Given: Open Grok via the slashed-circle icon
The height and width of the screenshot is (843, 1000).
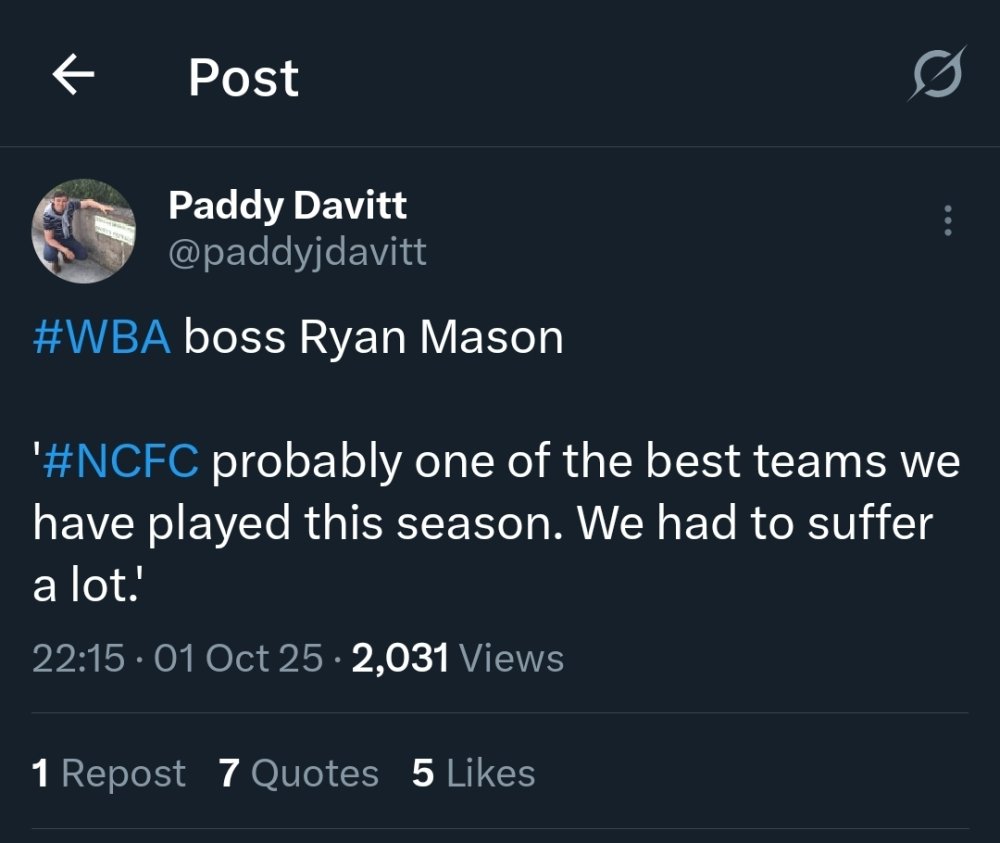Looking at the screenshot, I should pos(936,74).
